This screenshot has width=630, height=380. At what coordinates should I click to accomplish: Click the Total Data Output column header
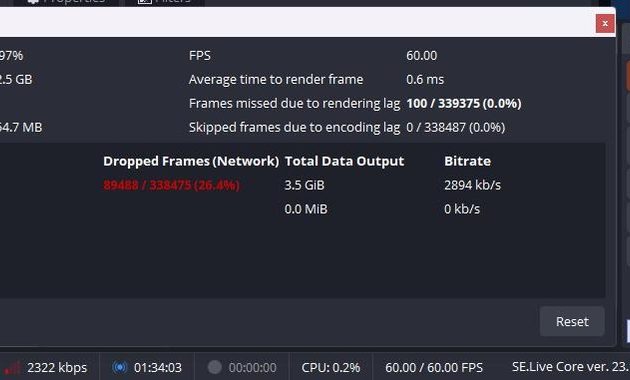pyautogui.click(x=344, y=161)
